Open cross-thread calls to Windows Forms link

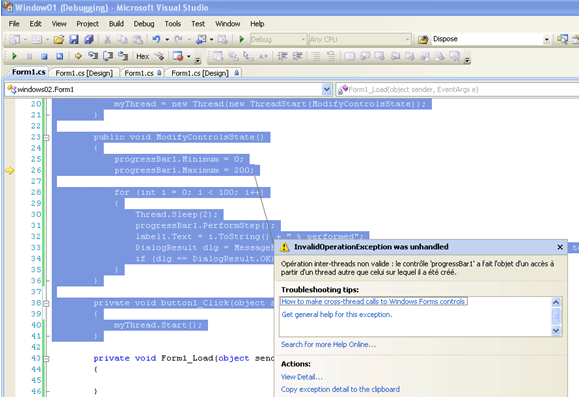(x=373, y=301)
